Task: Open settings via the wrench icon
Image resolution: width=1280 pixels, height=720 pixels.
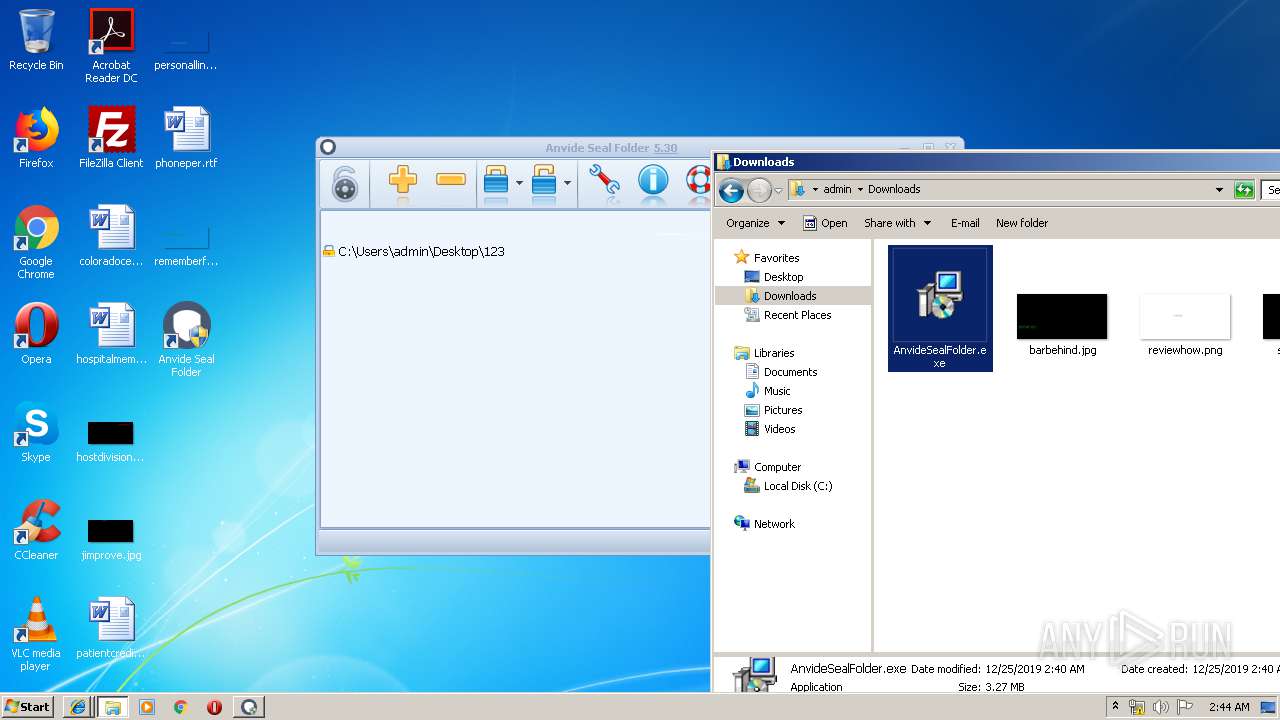Action: coord(604,181)
